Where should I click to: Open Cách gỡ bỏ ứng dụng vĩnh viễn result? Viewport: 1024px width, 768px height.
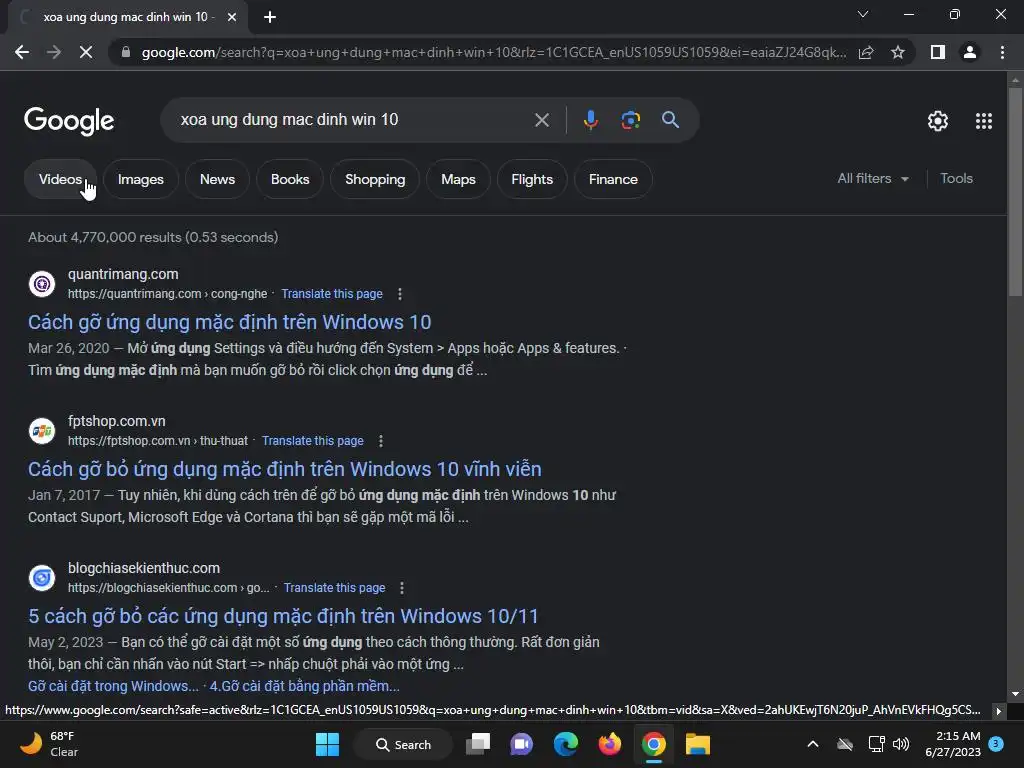[x=285, y=469]
